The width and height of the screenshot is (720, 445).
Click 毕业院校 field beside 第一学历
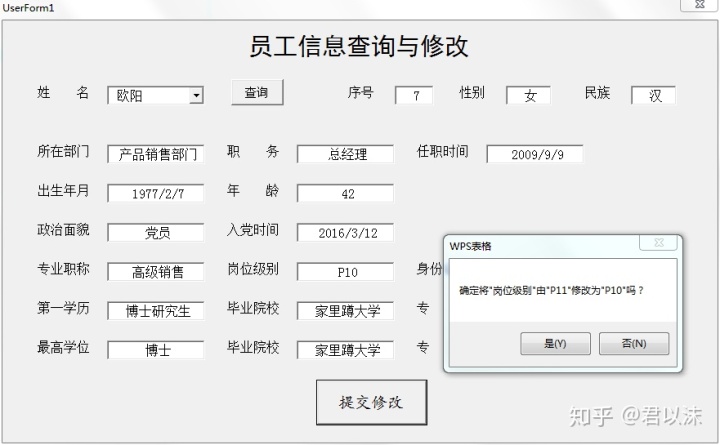[345, 311]
